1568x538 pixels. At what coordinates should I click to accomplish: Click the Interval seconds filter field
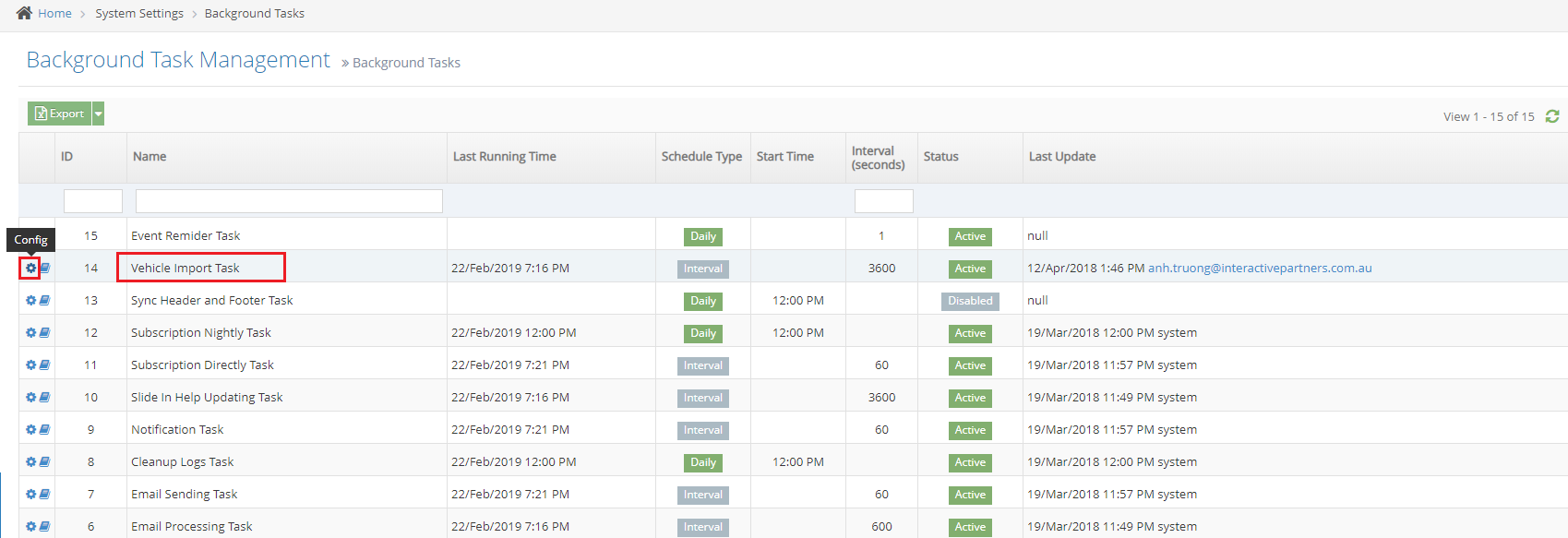coord(883,201)
